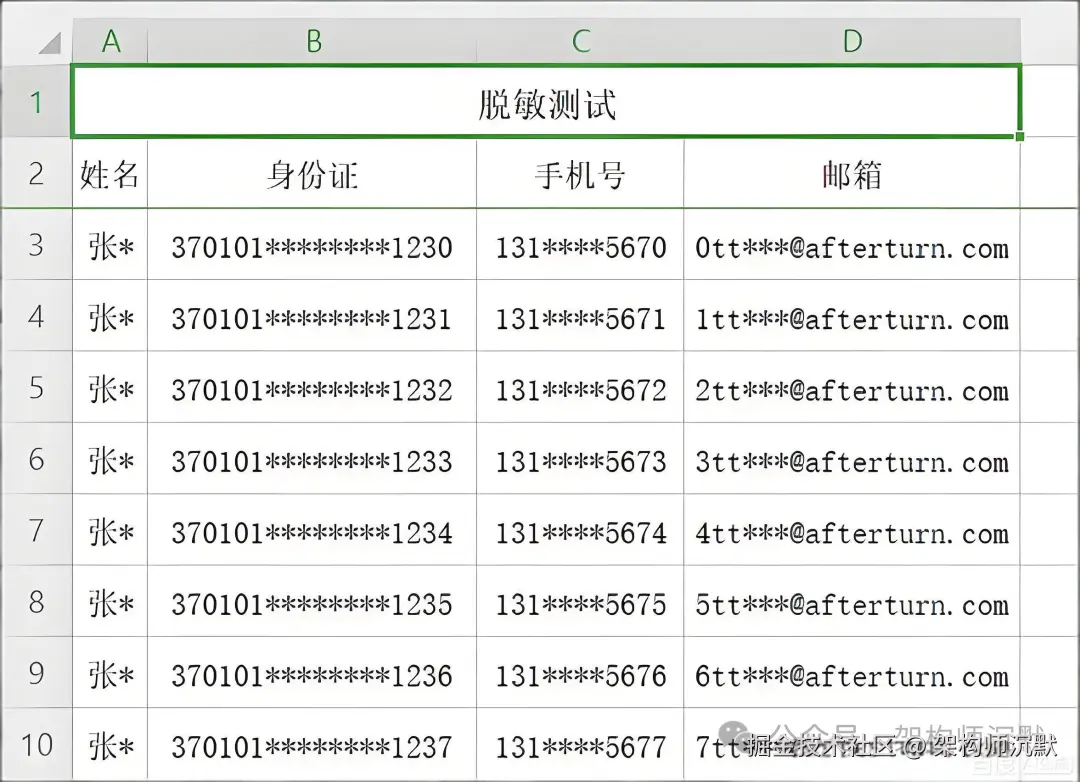Click phone cell 131****5674

(x=580, y=531)
